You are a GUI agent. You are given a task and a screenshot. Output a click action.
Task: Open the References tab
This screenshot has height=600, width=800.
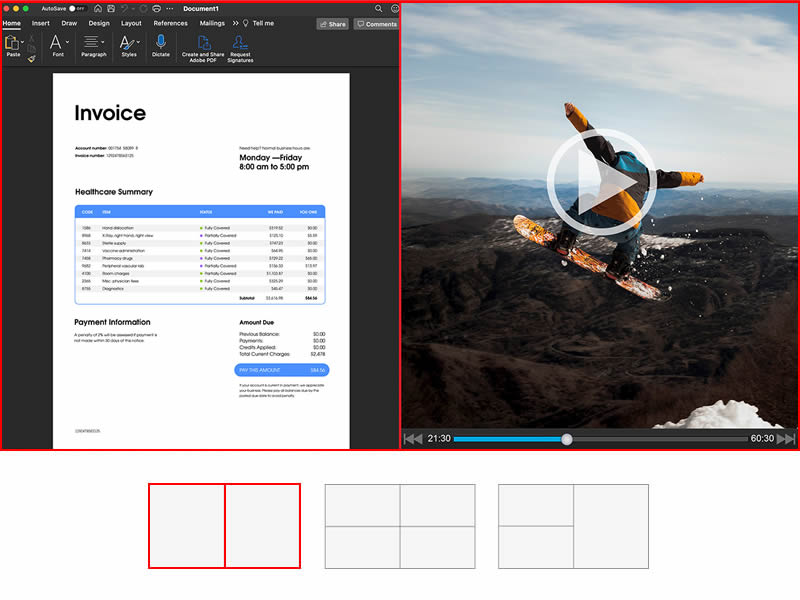[170, 23]
